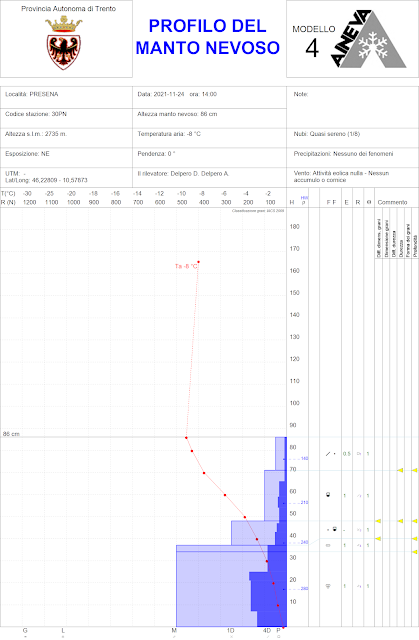Click the 'Commento' column header

click(x=392, y=202)
